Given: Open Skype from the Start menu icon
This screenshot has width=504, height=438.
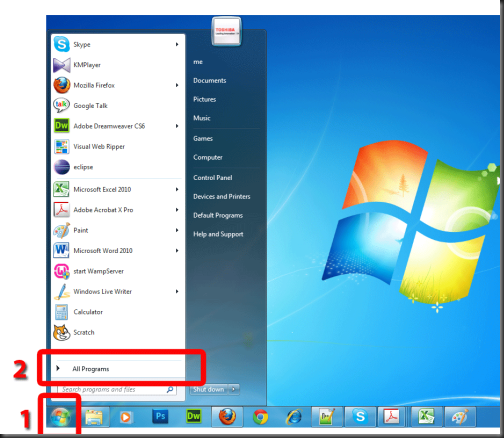Looking at the screenshot, I should click(x=62, y=44).
